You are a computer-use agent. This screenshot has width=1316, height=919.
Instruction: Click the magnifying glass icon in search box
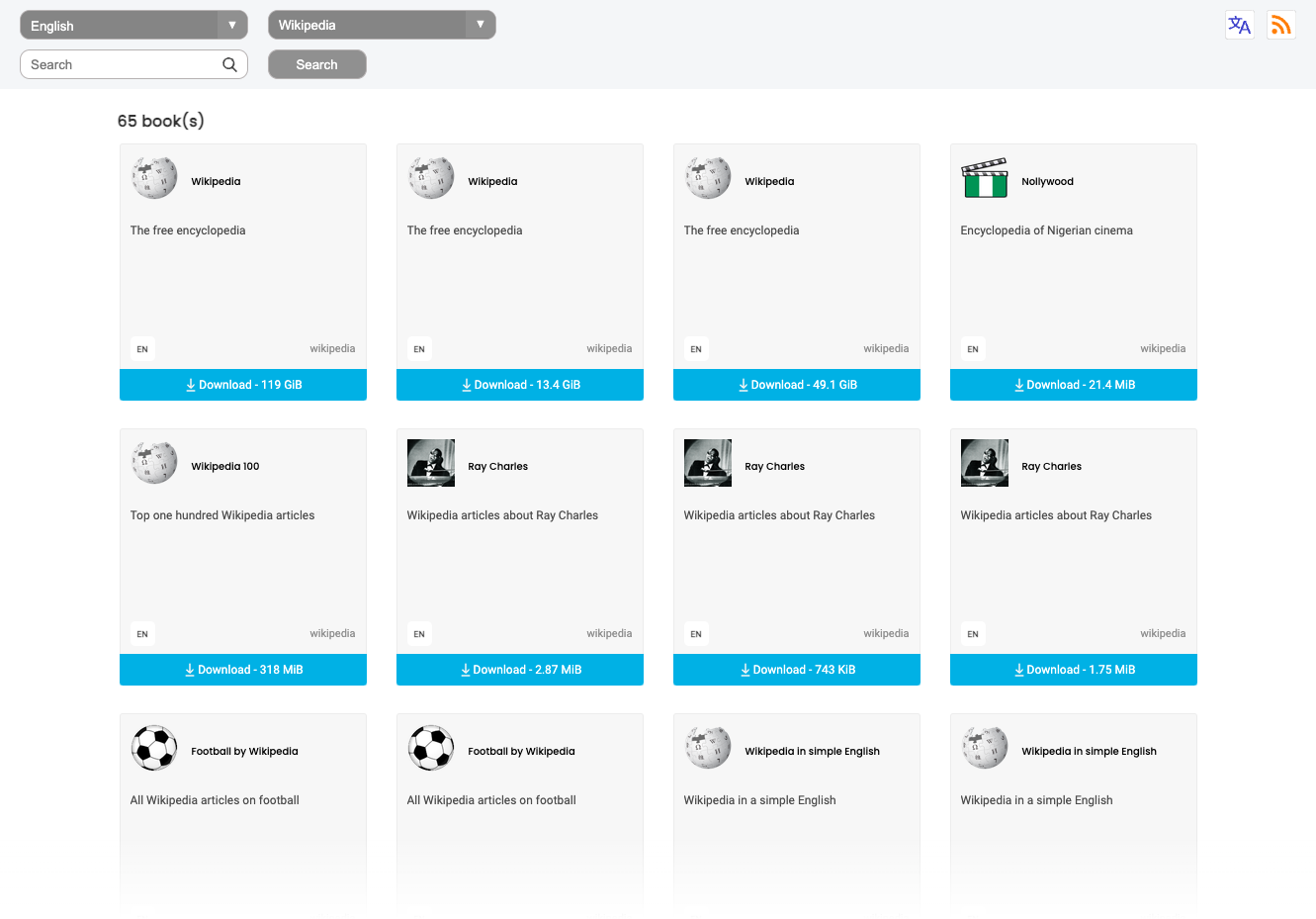tap(229, 64)
